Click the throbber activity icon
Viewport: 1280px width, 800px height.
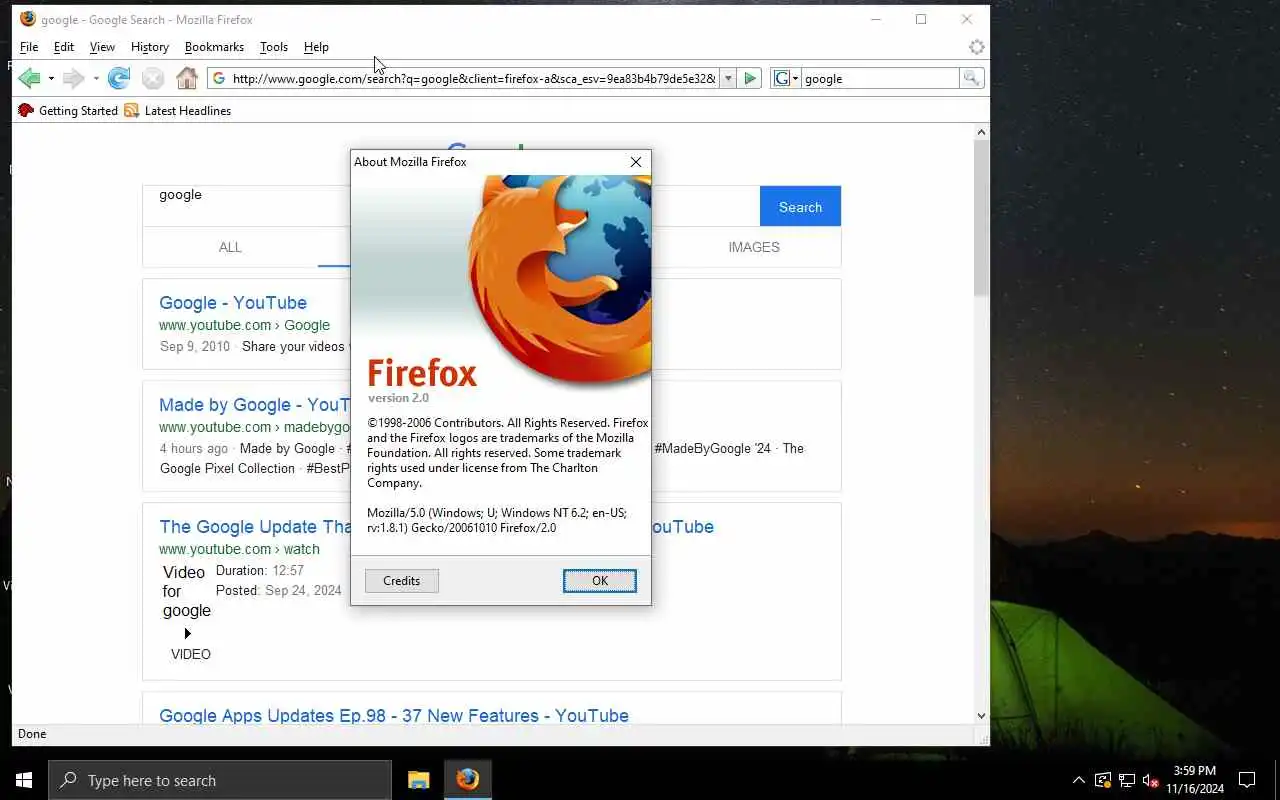(977, 47)
